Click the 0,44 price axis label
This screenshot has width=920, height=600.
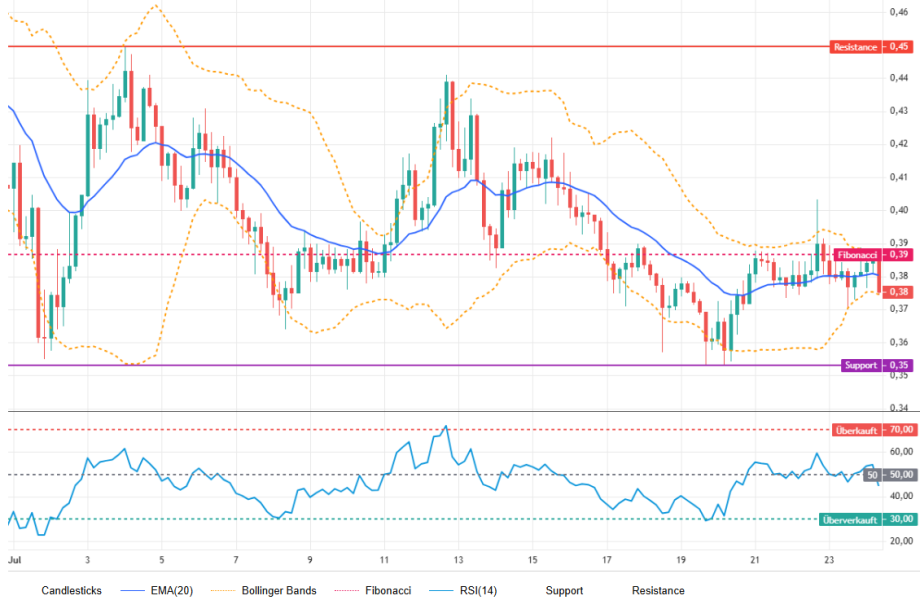(x=899, y=77)
